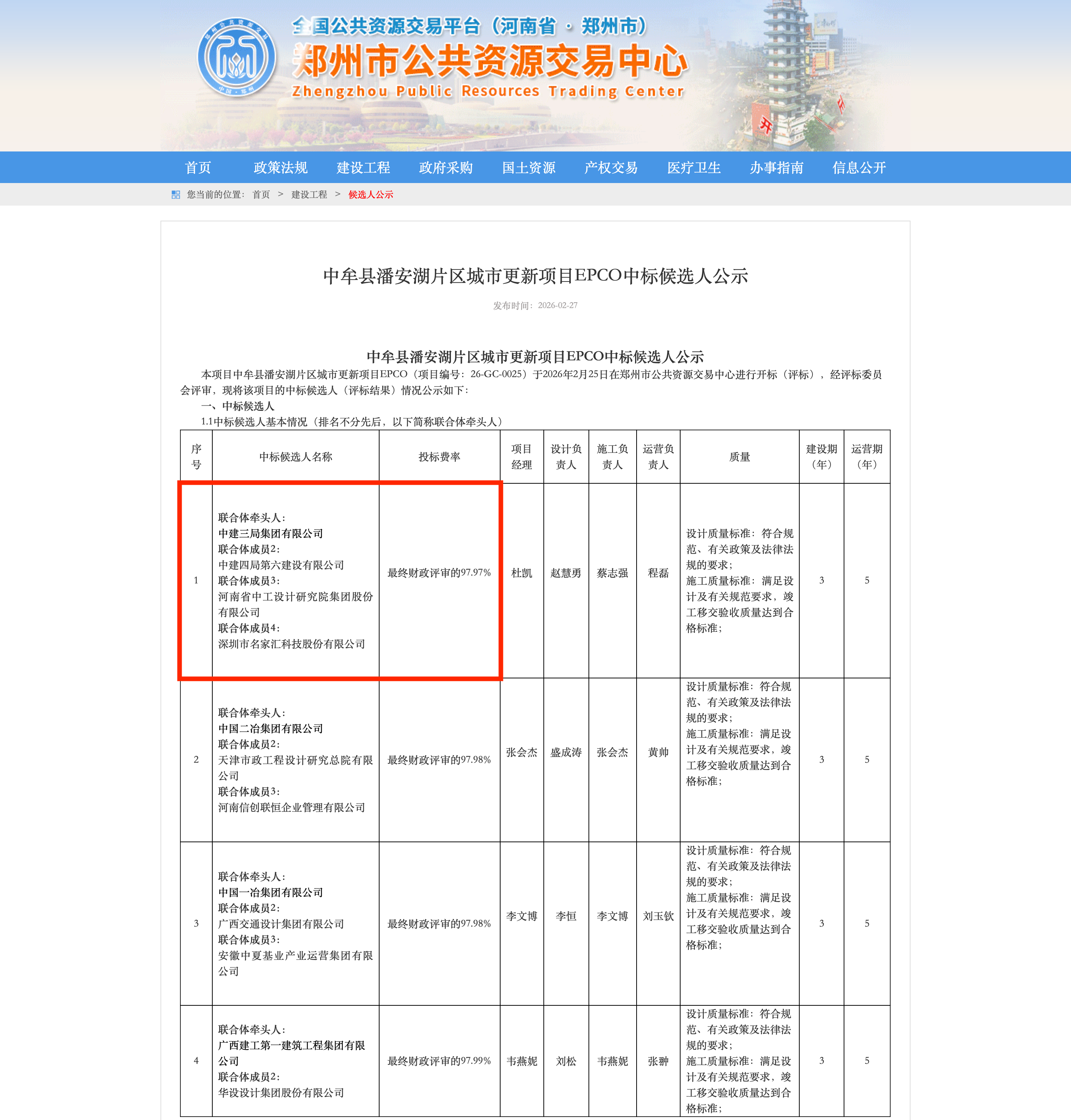Click the red 候选人公示 breadcrumb link
1071x1120 pixels.
pyautogui.click(x=371, y=195)
